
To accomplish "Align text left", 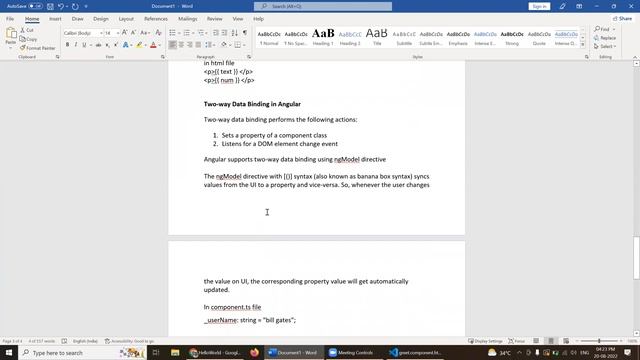I will pos(173,45).
